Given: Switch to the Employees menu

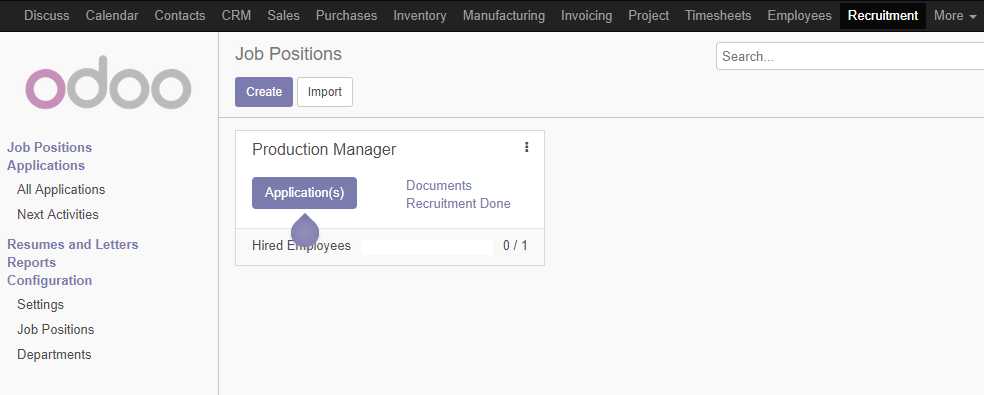Looking at the screenshot, I should (799, 16).
